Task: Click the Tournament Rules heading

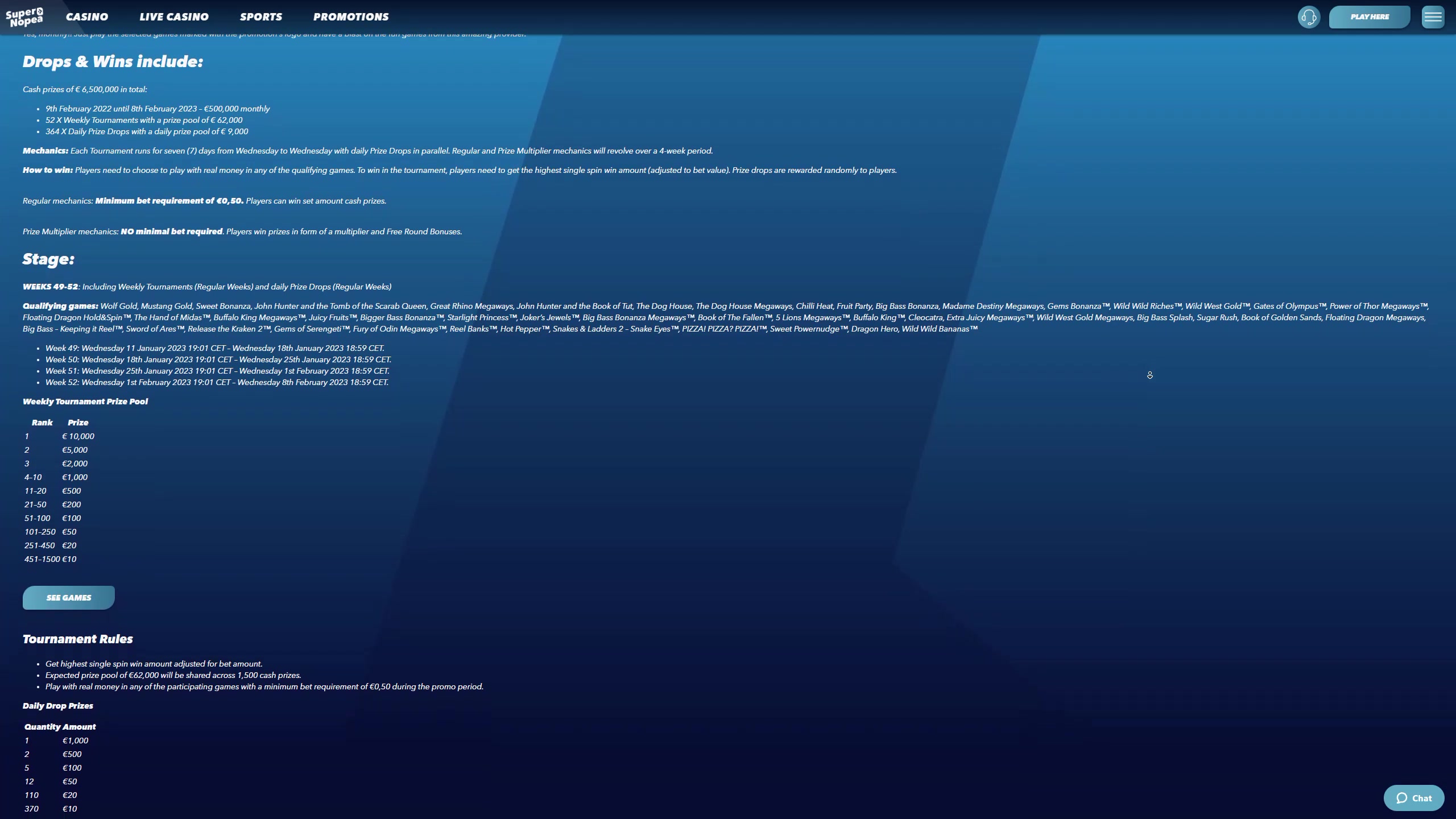Action: pyautogui.click(x=78, y=639)
